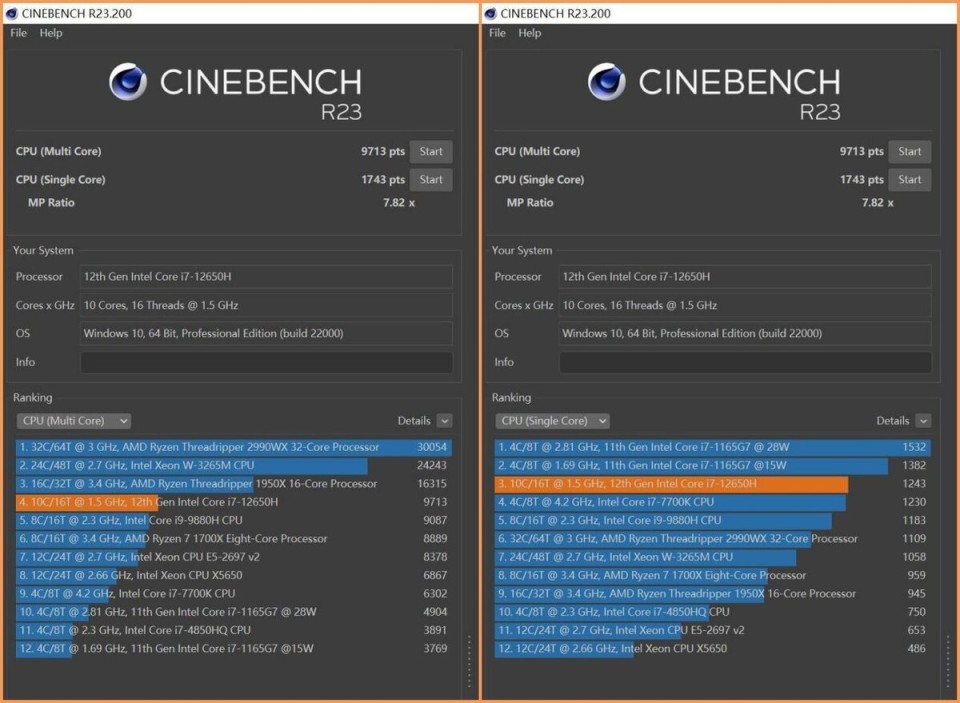Click Cinebench app icon in right window title bar
The height and width of the screenshot is (703, 960).
(x=490, y=13)
